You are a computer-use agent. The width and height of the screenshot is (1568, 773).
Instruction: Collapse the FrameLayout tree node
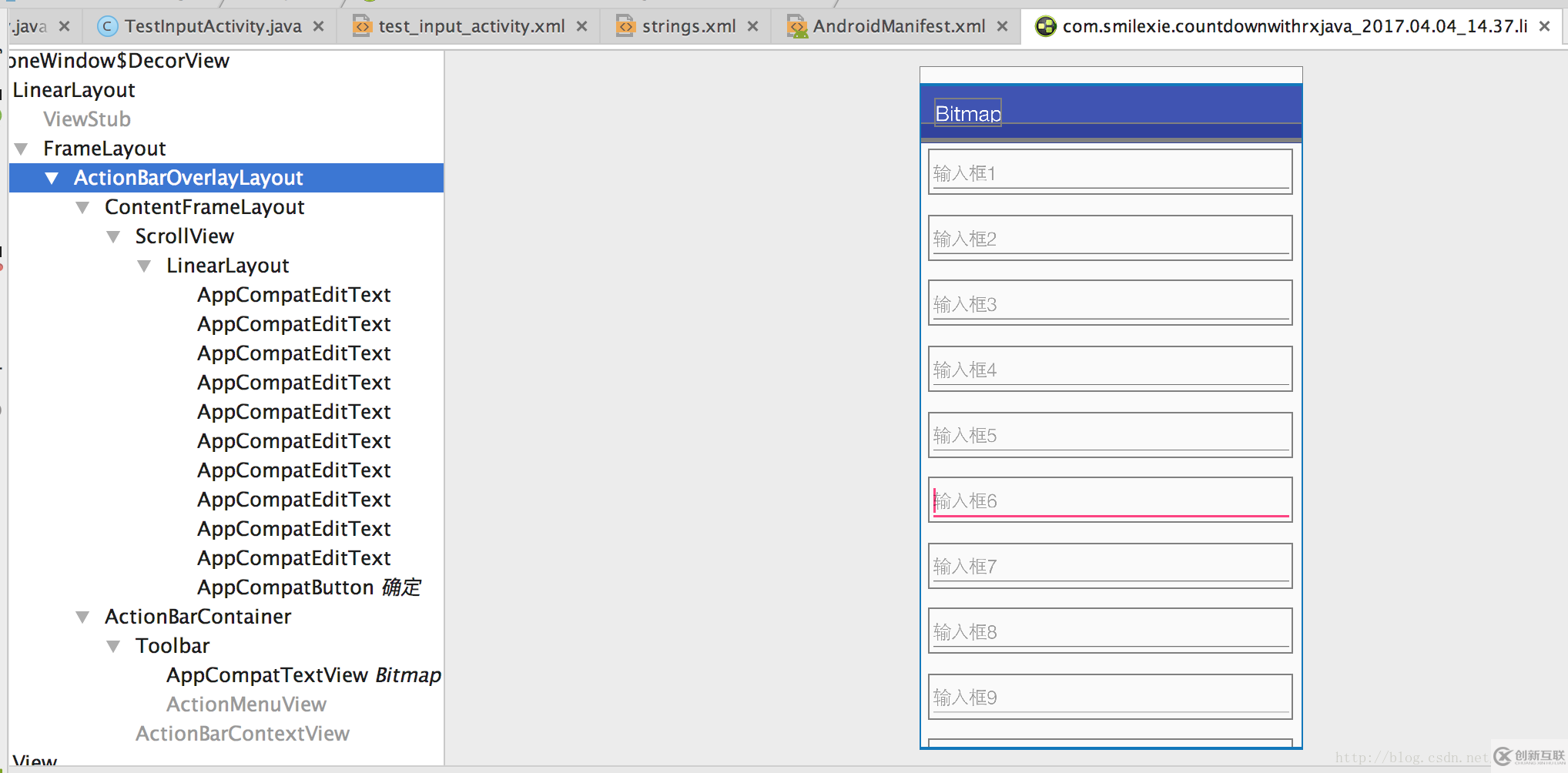21,149
